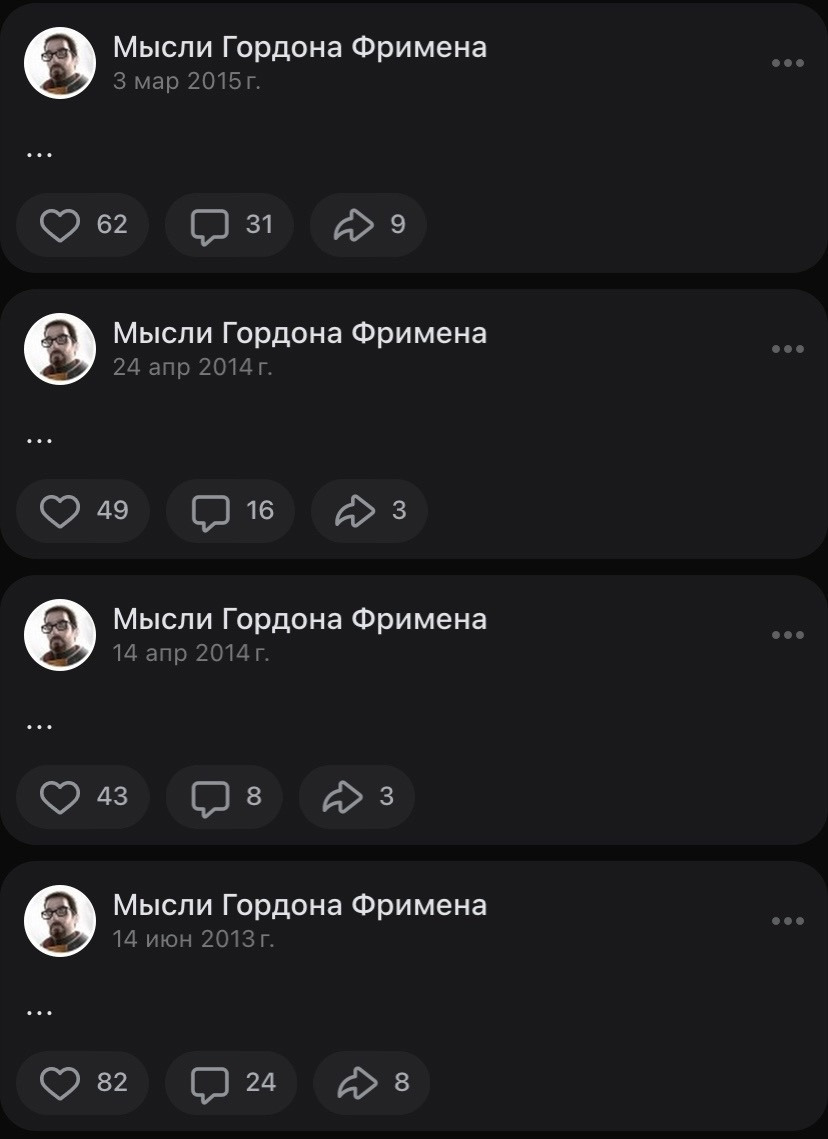This screenshot has width=828, height=1139.
Task: Like the 3 мар 2015 post
Action: pyautogui.click(x=82, y=224)
